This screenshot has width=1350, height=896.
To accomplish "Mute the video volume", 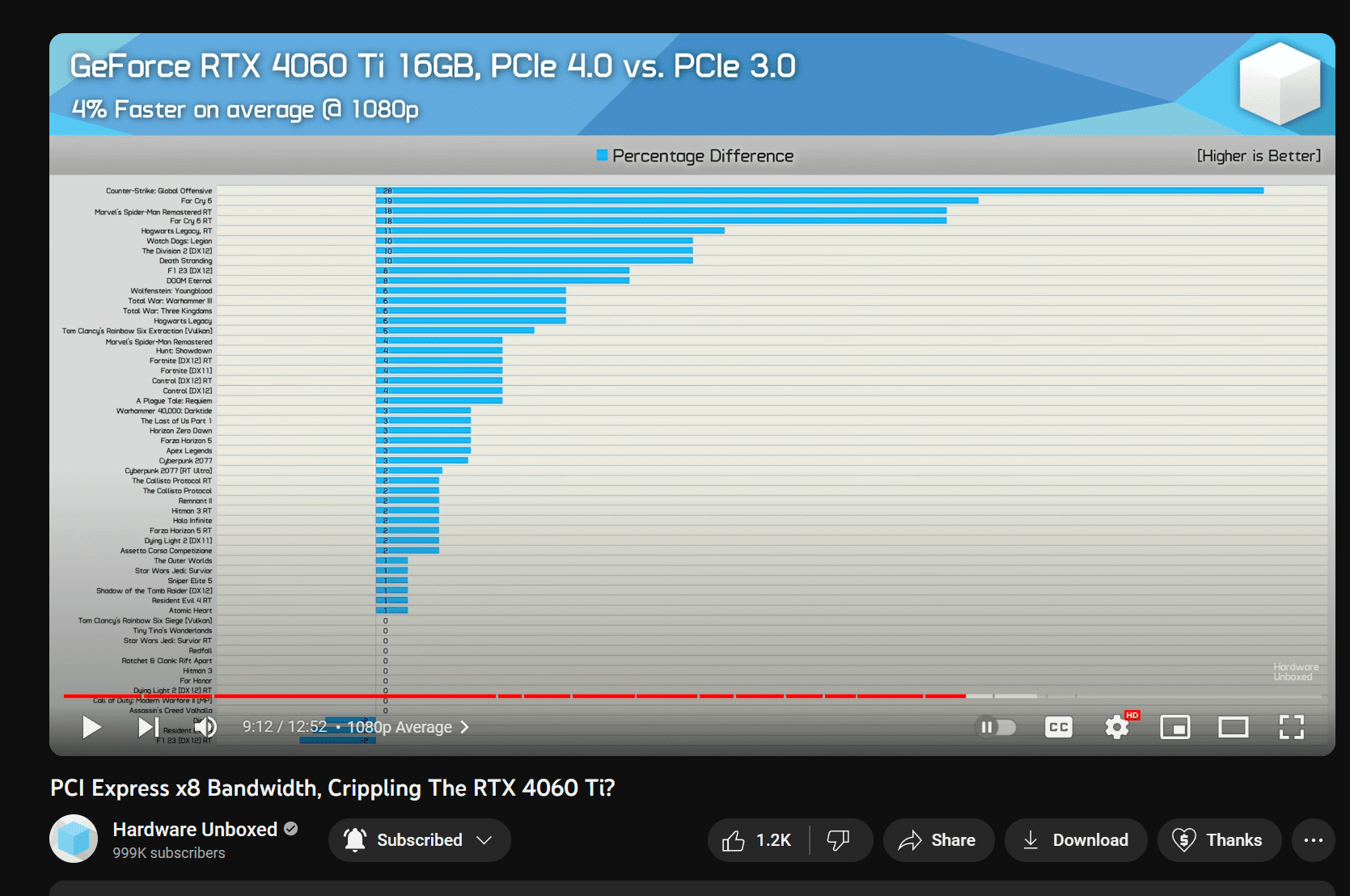I will point(205,727).
